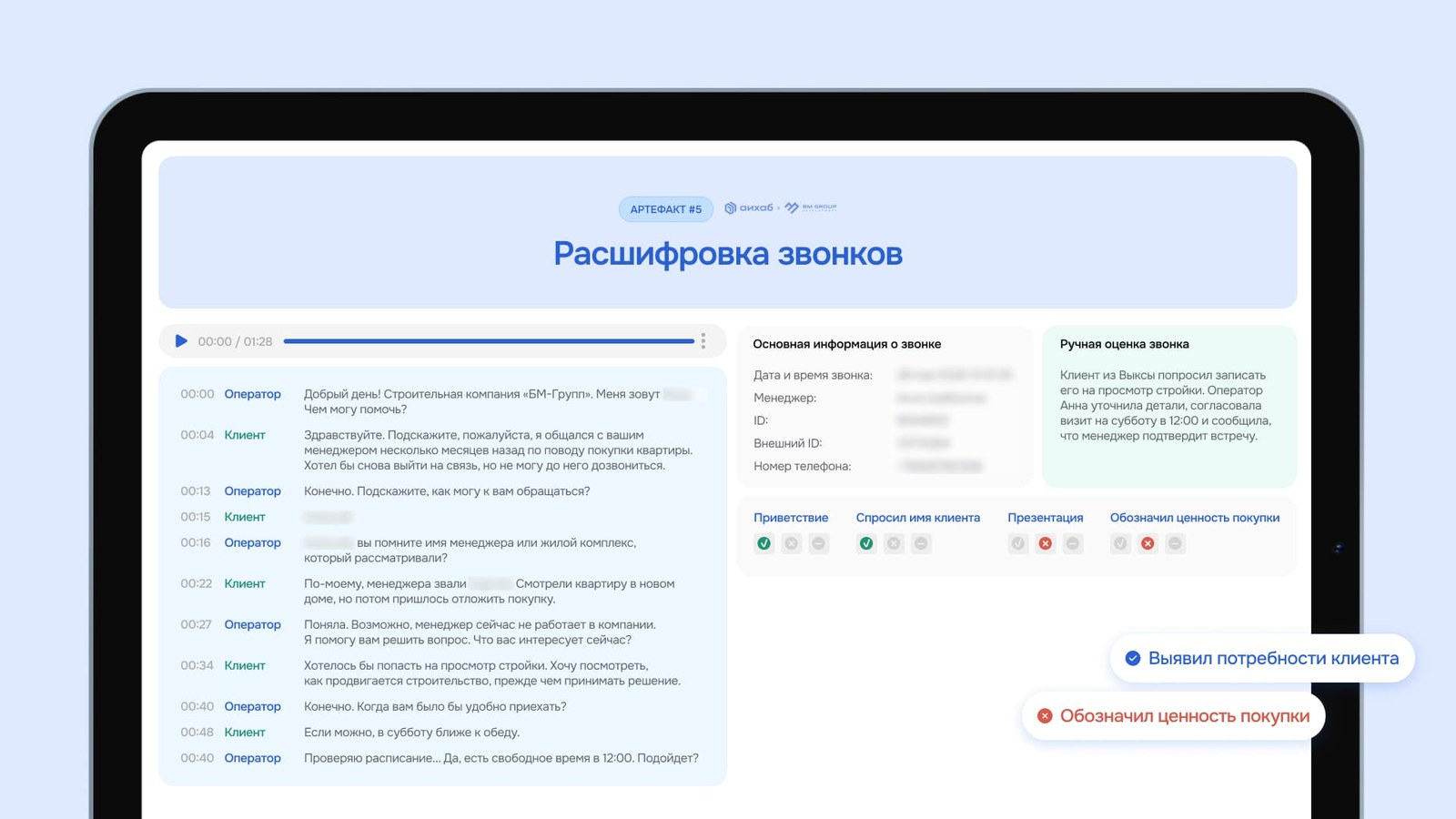Click the red cross icon in floating Обозначил ценность tag

pos(1045,716)
